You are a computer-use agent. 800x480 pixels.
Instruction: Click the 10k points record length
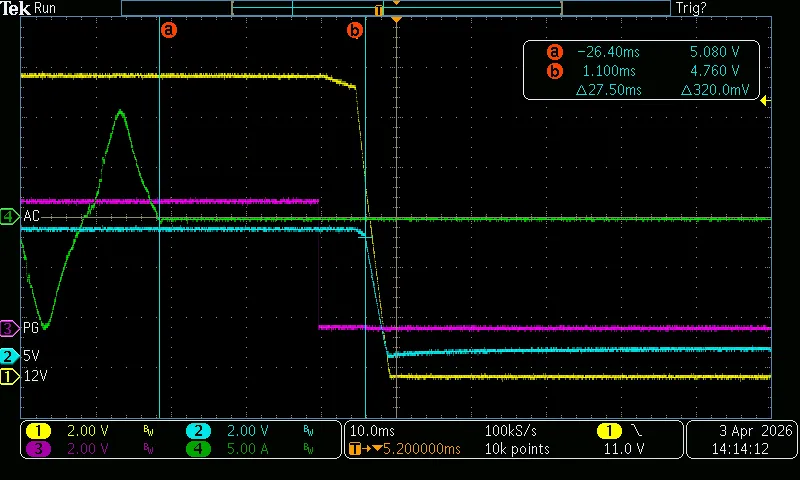coord(517,449)
